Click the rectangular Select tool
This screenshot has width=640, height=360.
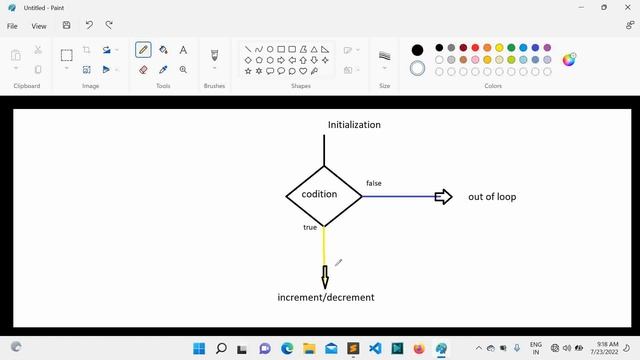(67, 55)
